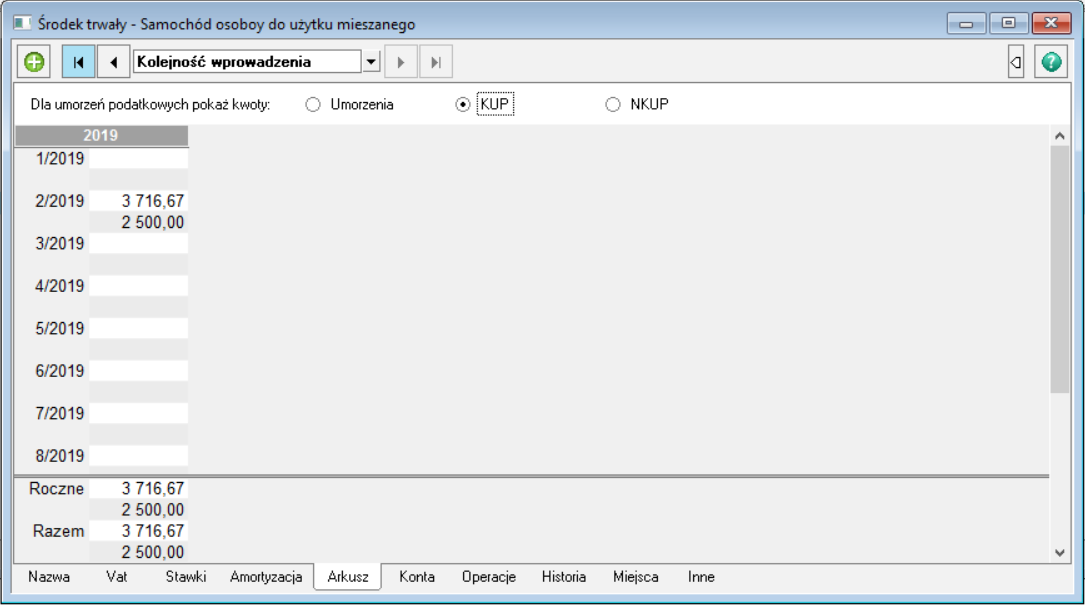Image resolution: width=1085 pixels, height=606 pixels.
Task: Expand the Kolejność wprowadzenia dropdown arrow
Action: [371, 62]
